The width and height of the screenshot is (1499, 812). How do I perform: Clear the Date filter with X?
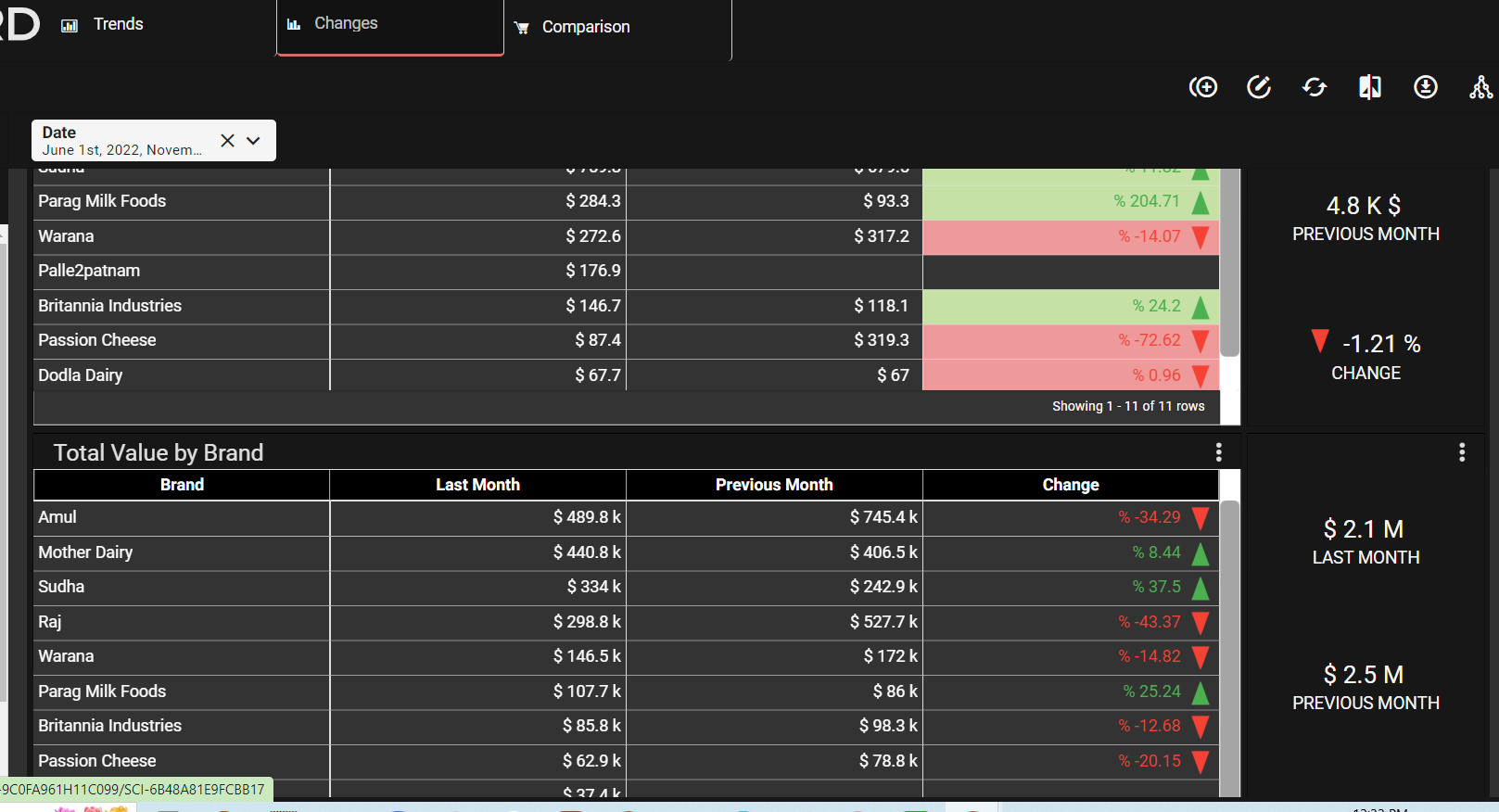tap(227, 141)
